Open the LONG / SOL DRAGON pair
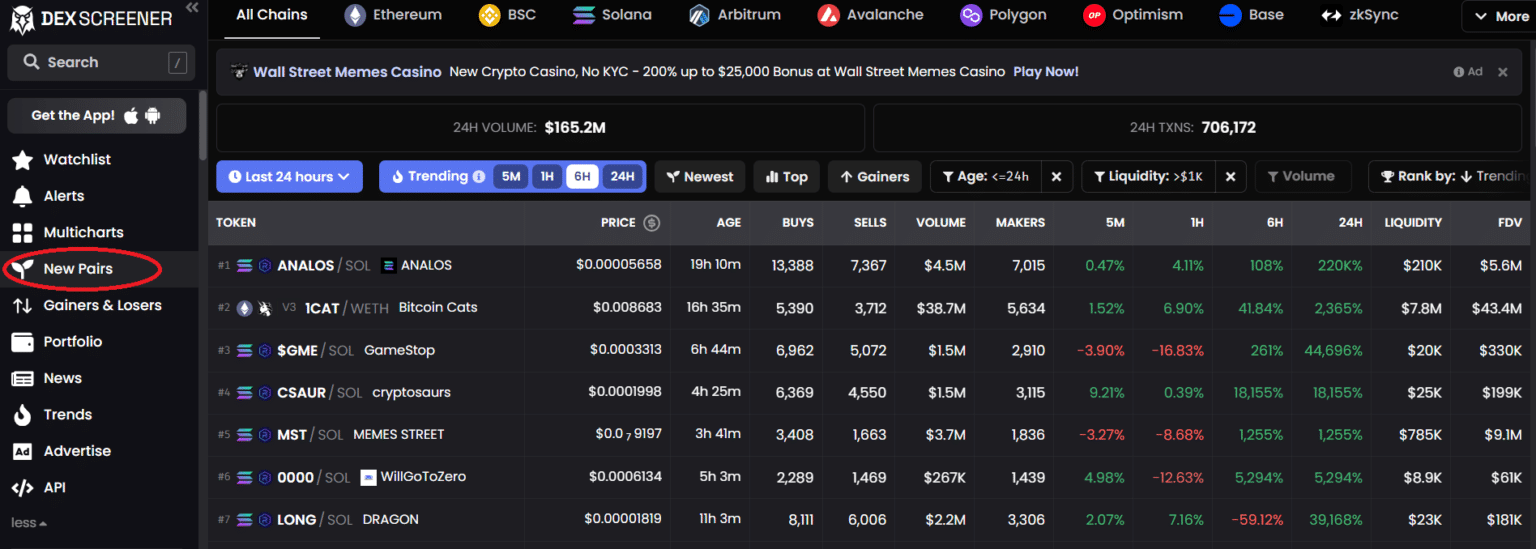The width and height of the screenshot is (1536, 549). click(872, 520)
